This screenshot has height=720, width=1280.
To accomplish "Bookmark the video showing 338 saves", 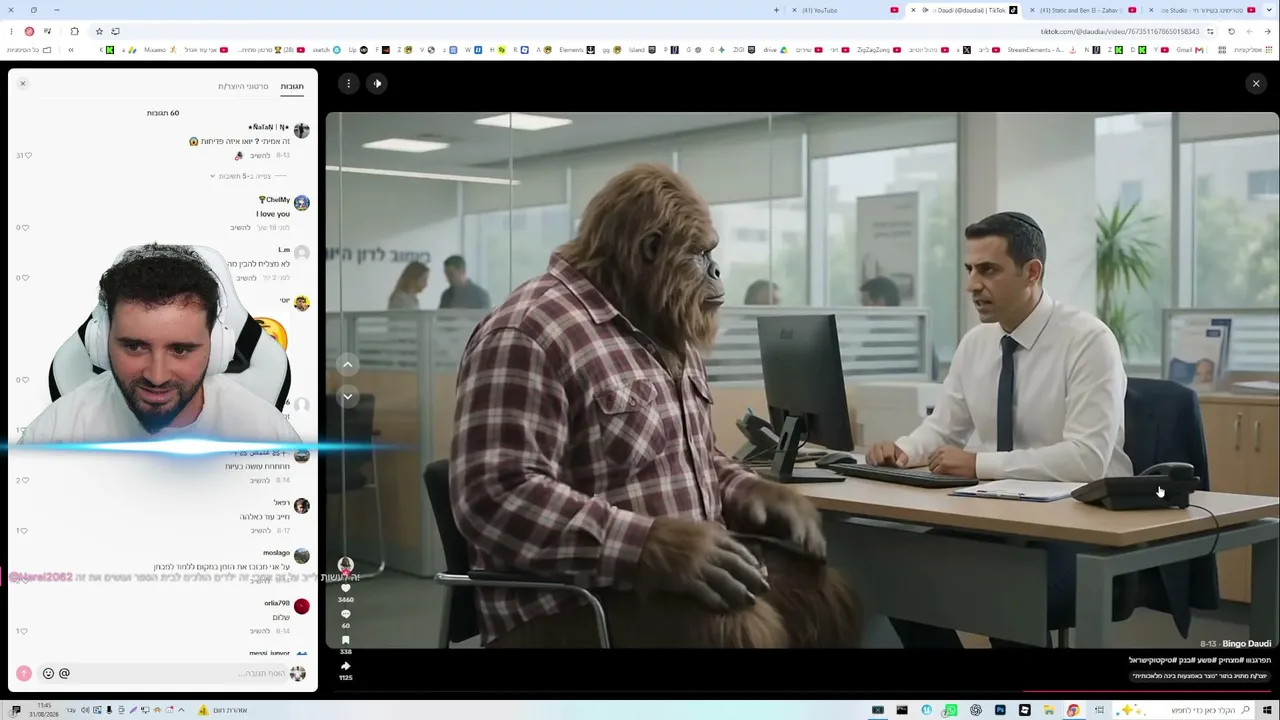I will [346, 640].
